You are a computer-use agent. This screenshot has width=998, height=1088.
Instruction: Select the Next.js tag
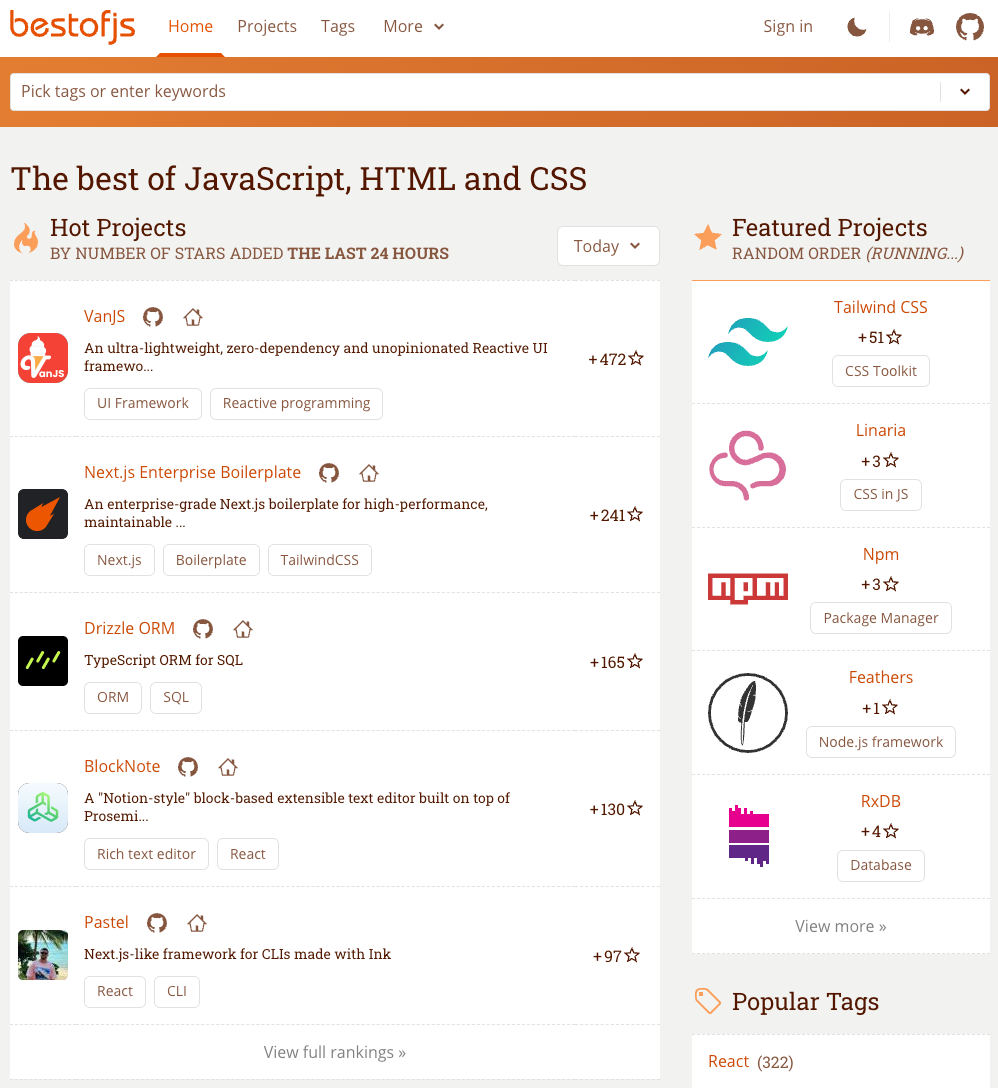click(x=119, y=560)
